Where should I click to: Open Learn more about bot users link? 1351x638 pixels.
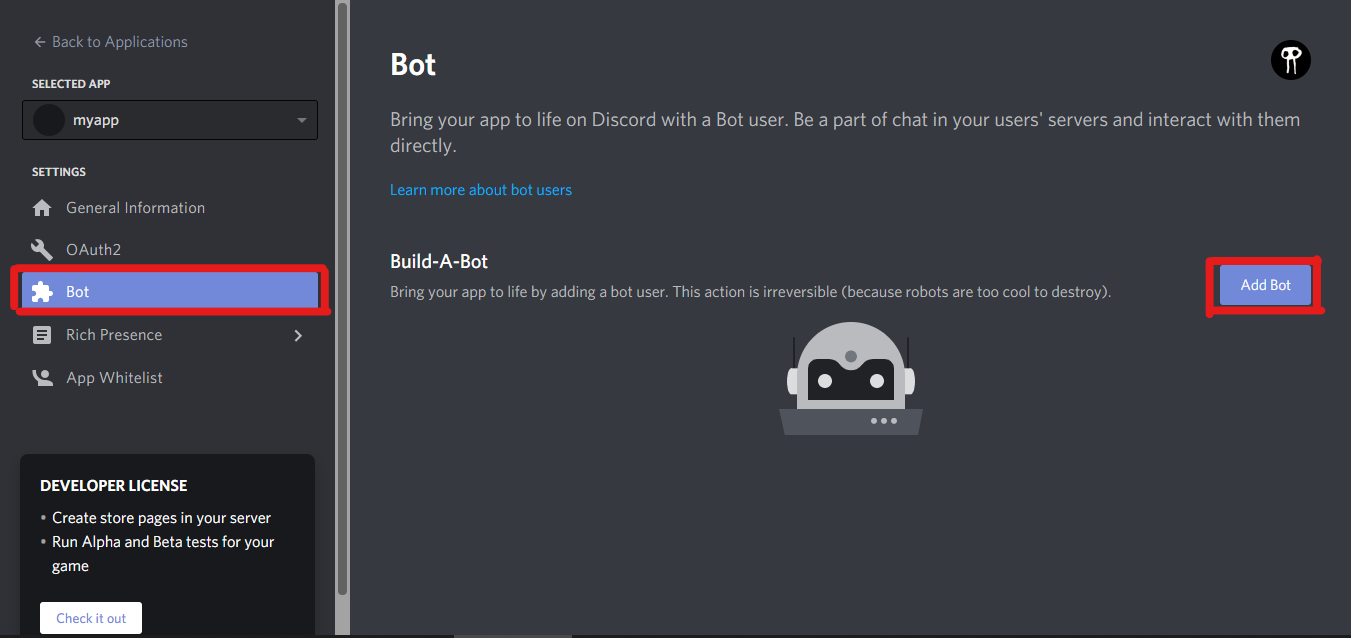(x=481, y=190)
